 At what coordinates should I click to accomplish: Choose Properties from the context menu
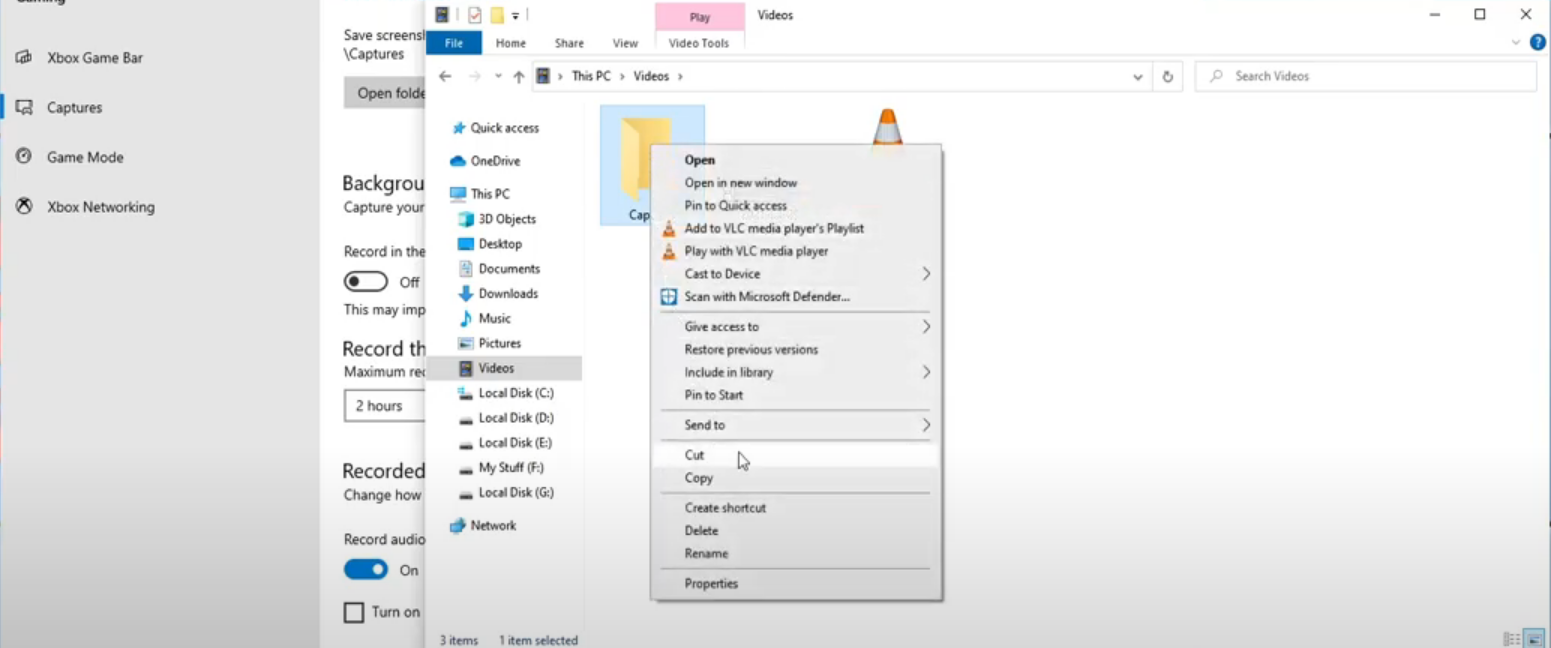tap(796, 584)
